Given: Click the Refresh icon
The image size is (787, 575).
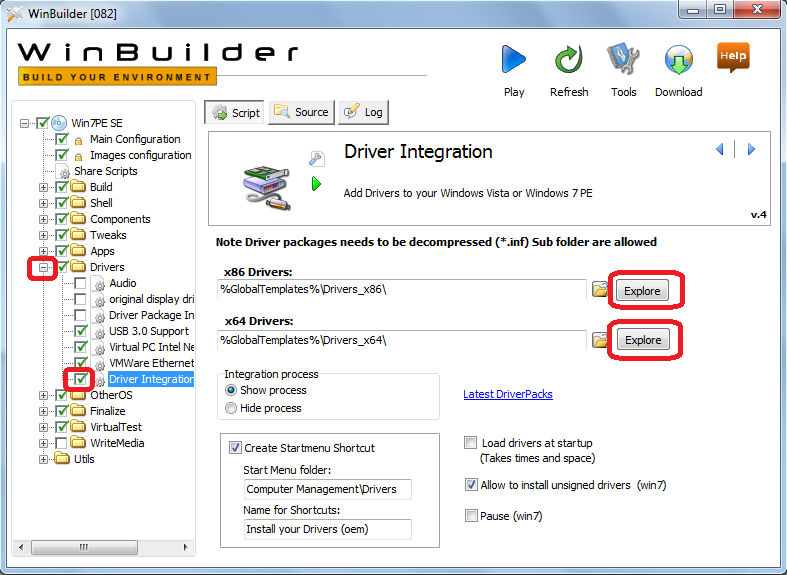Looking at the screenshot, I should [x=568, y=60].
